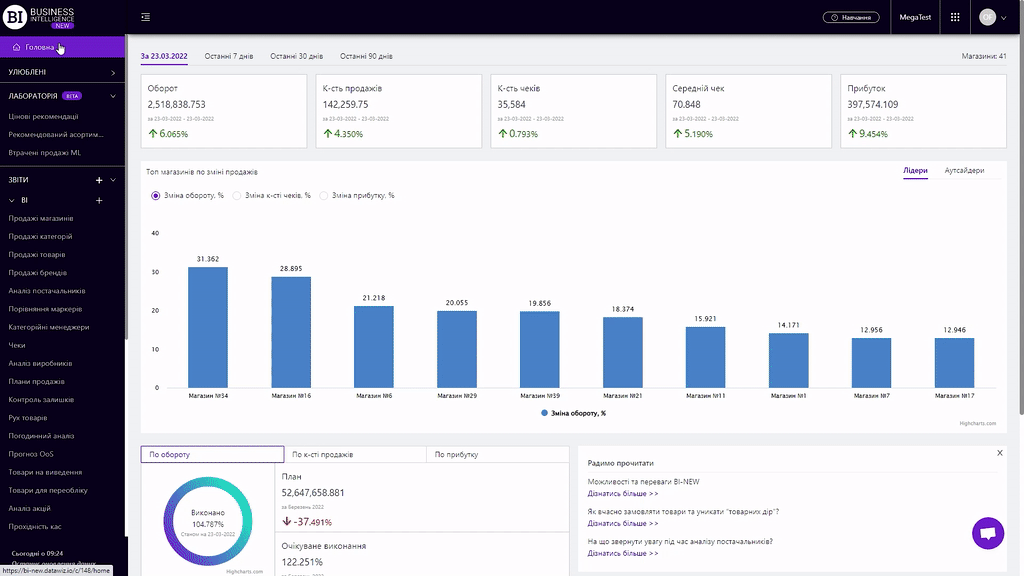Open the apps grid icon in header
The width and height of the screenshot is (1024, 576).
[x=955, y=17]
